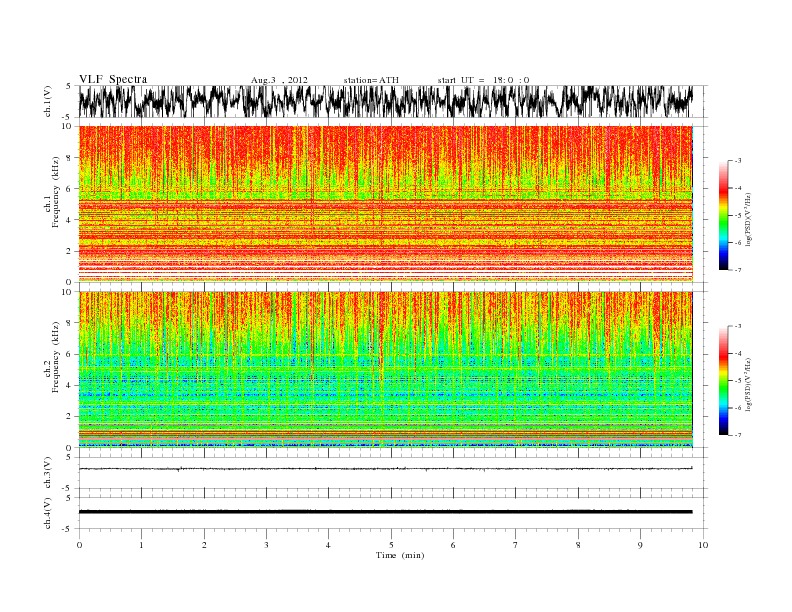Click the "8" tick label on time axis
This screenshot has width=792, height=612.
click(x=578, y=545)
